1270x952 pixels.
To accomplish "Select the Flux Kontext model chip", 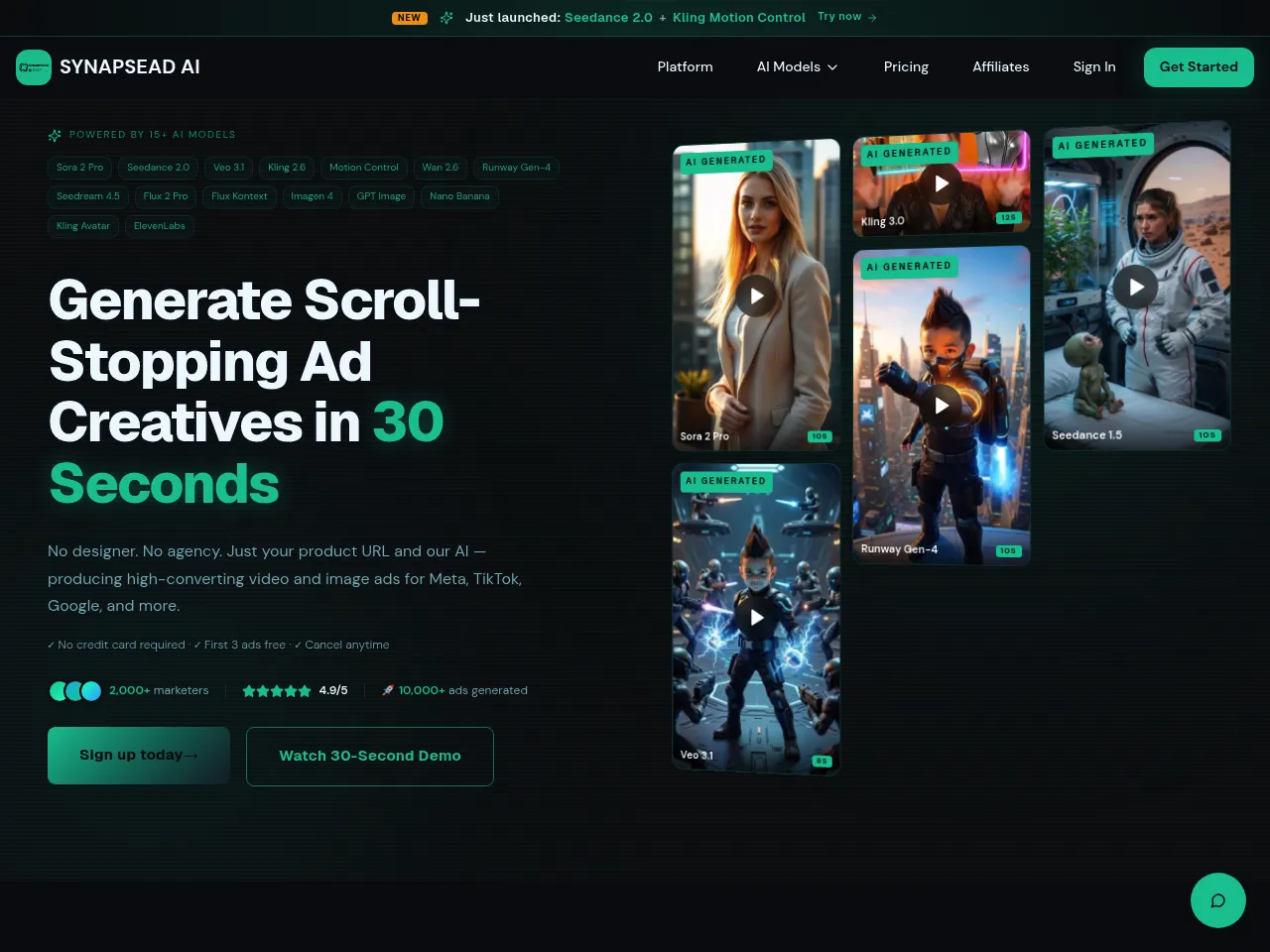I will click(x=239, y=196).
